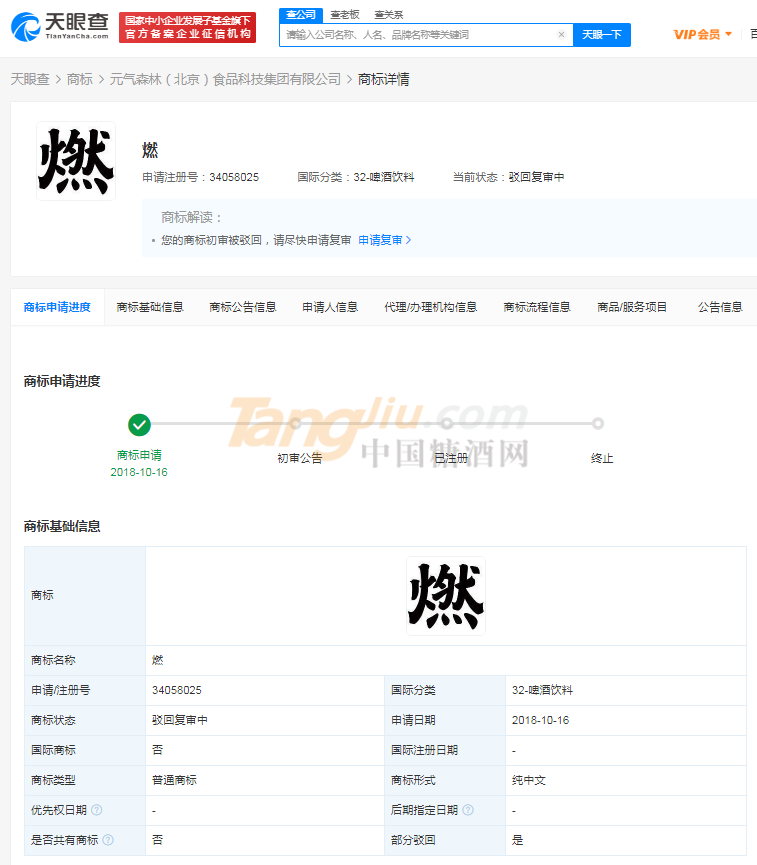
Task: Click the 天眼一下 search button
Action: (x=602, y=35)
